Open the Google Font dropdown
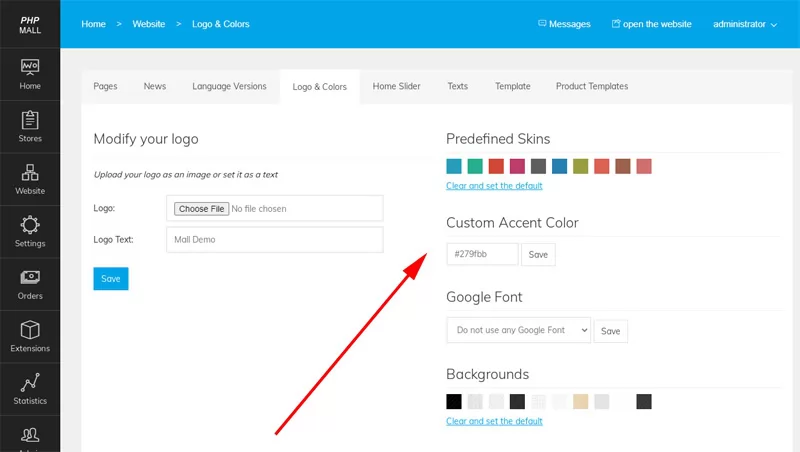The height and width of the screenshot is (452, 800). pos(518,330)
